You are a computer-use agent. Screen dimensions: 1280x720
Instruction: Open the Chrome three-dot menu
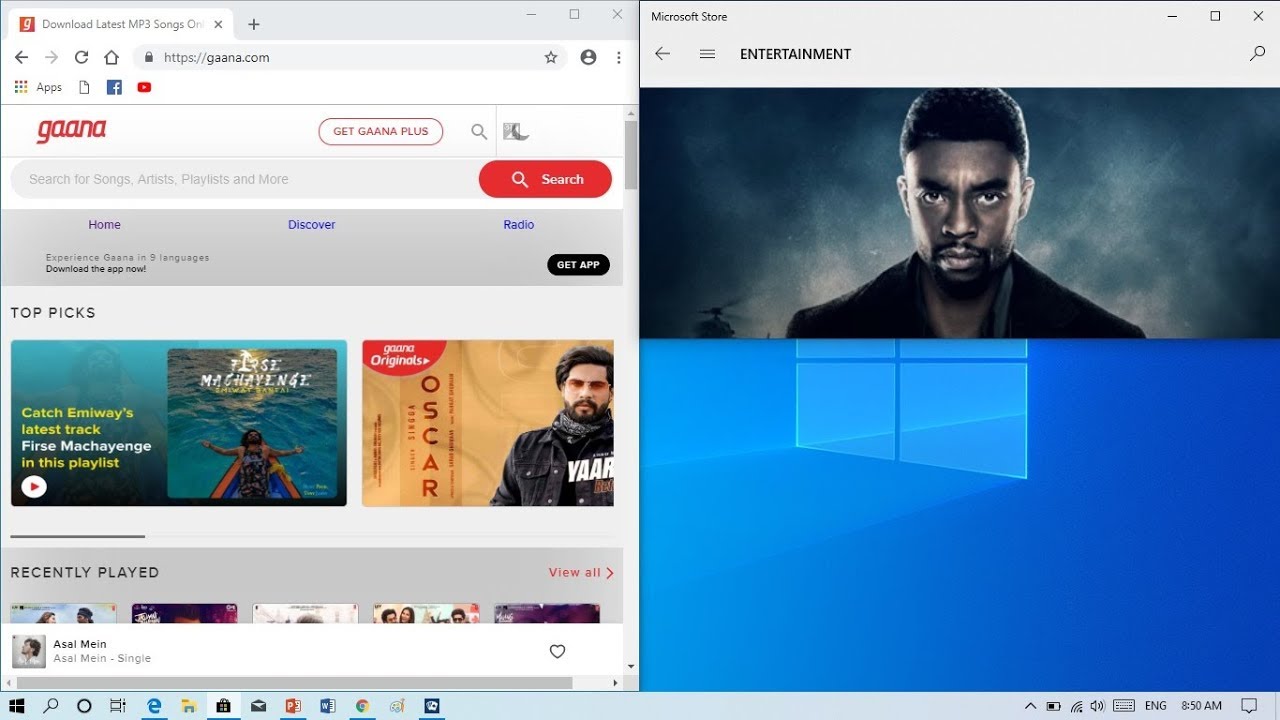point(619,57)
